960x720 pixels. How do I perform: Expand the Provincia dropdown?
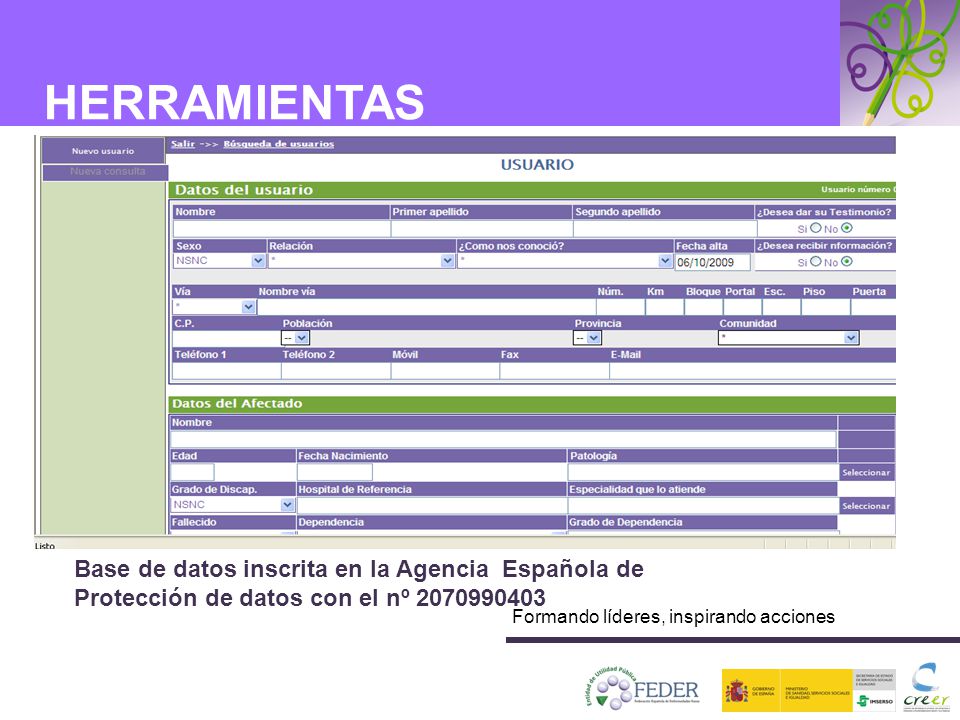click(587, 338)
